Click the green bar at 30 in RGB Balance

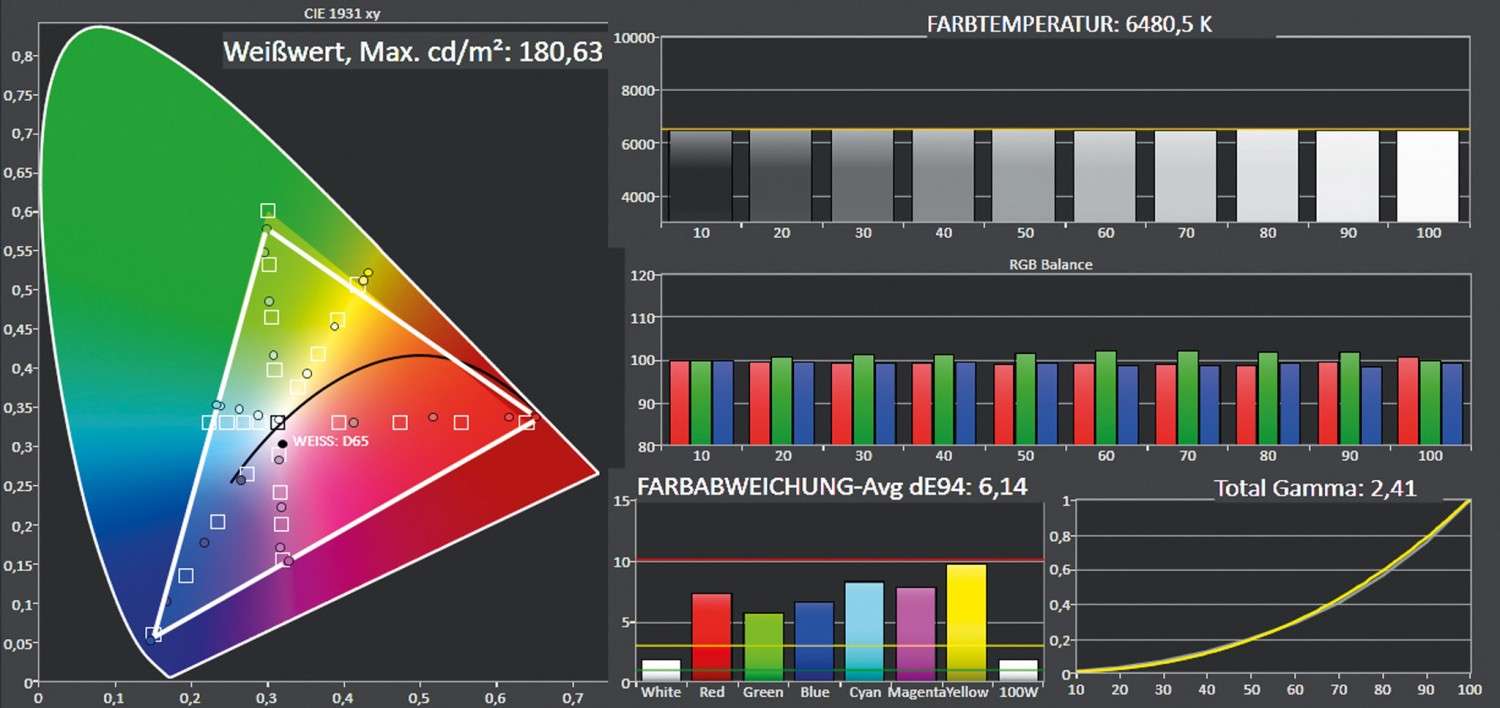click(863, 400)
